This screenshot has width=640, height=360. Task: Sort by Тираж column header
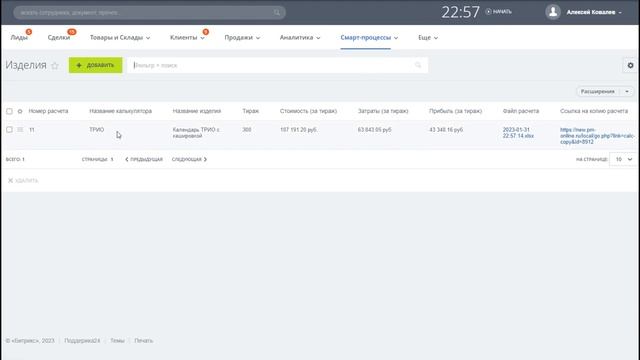(x=250, y=111)
